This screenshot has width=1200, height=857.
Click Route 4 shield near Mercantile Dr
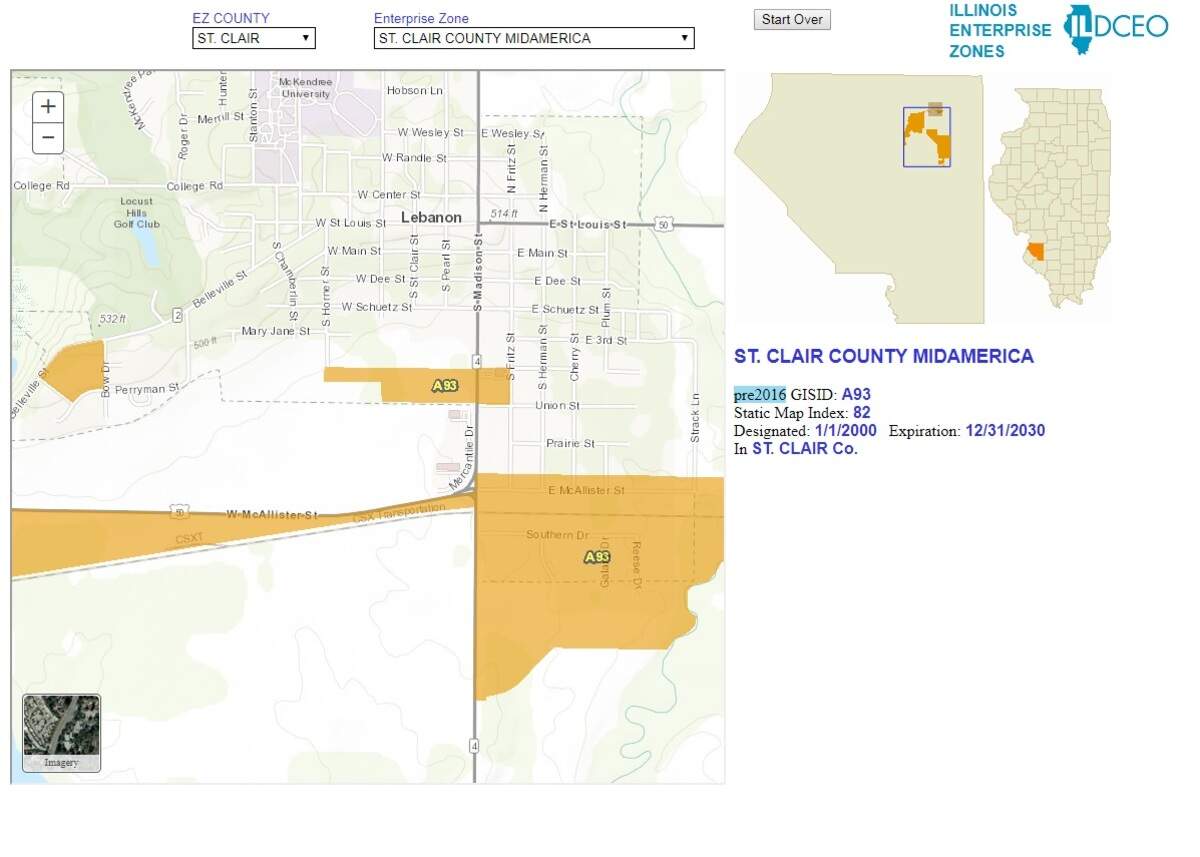pos(478,360)
